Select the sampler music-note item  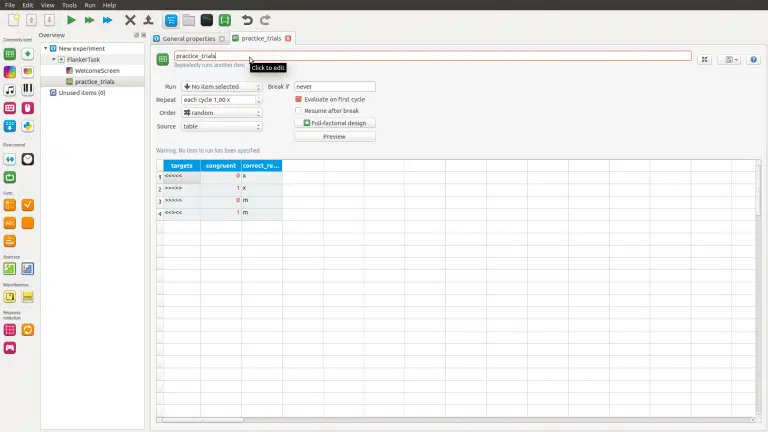pyautogui.click(x=10, y=90)
